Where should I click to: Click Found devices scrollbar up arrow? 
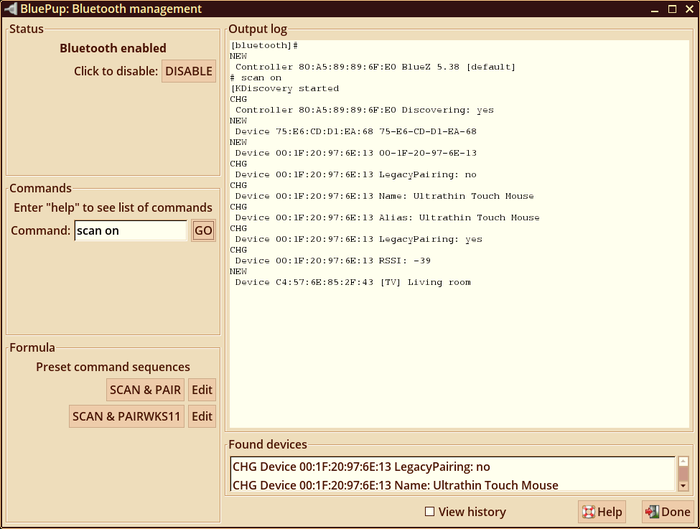[x=683, y=461]
